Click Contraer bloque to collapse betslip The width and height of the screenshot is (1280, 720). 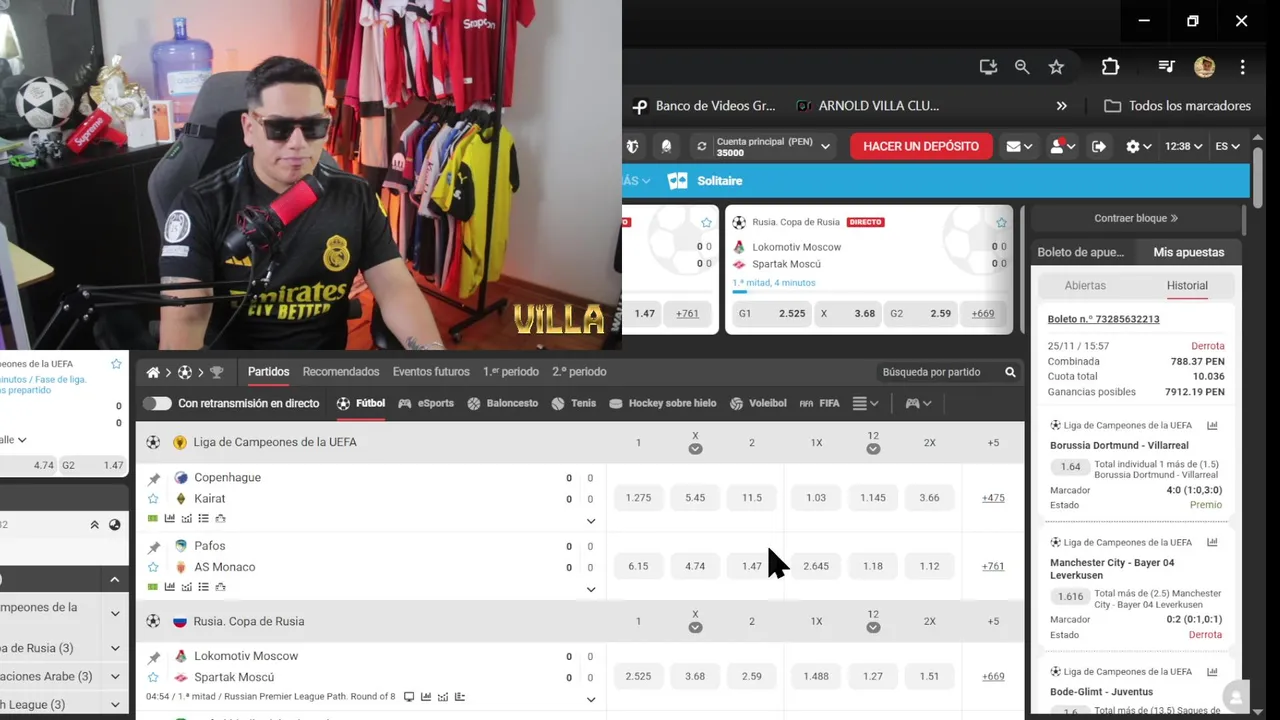tap(1136, 218)
